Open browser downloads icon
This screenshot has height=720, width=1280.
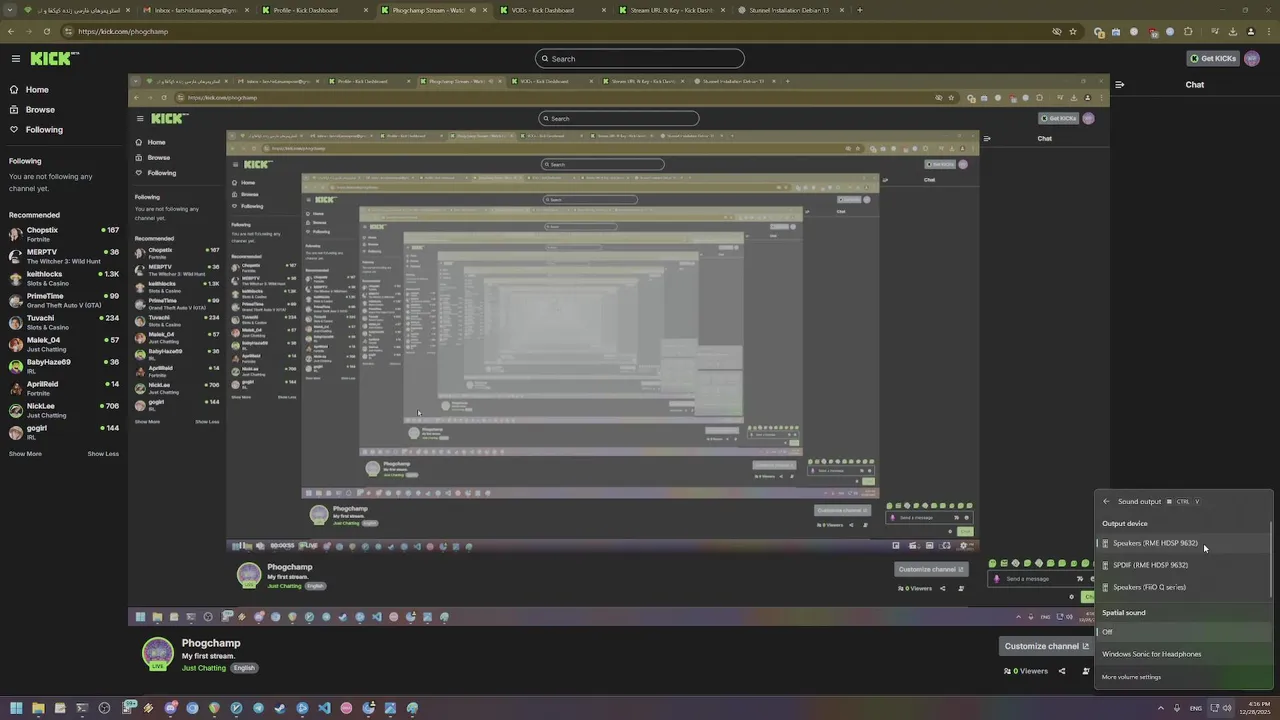[x=1233, y=31]
